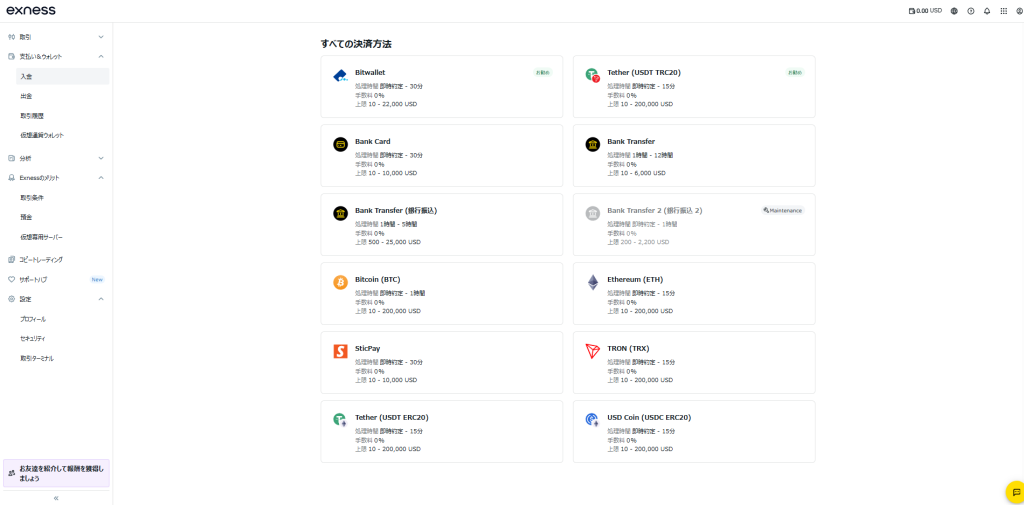Open 預金 in the sidebar
The height and width of the screenshot is (505, 1024).
pos(63,217)
